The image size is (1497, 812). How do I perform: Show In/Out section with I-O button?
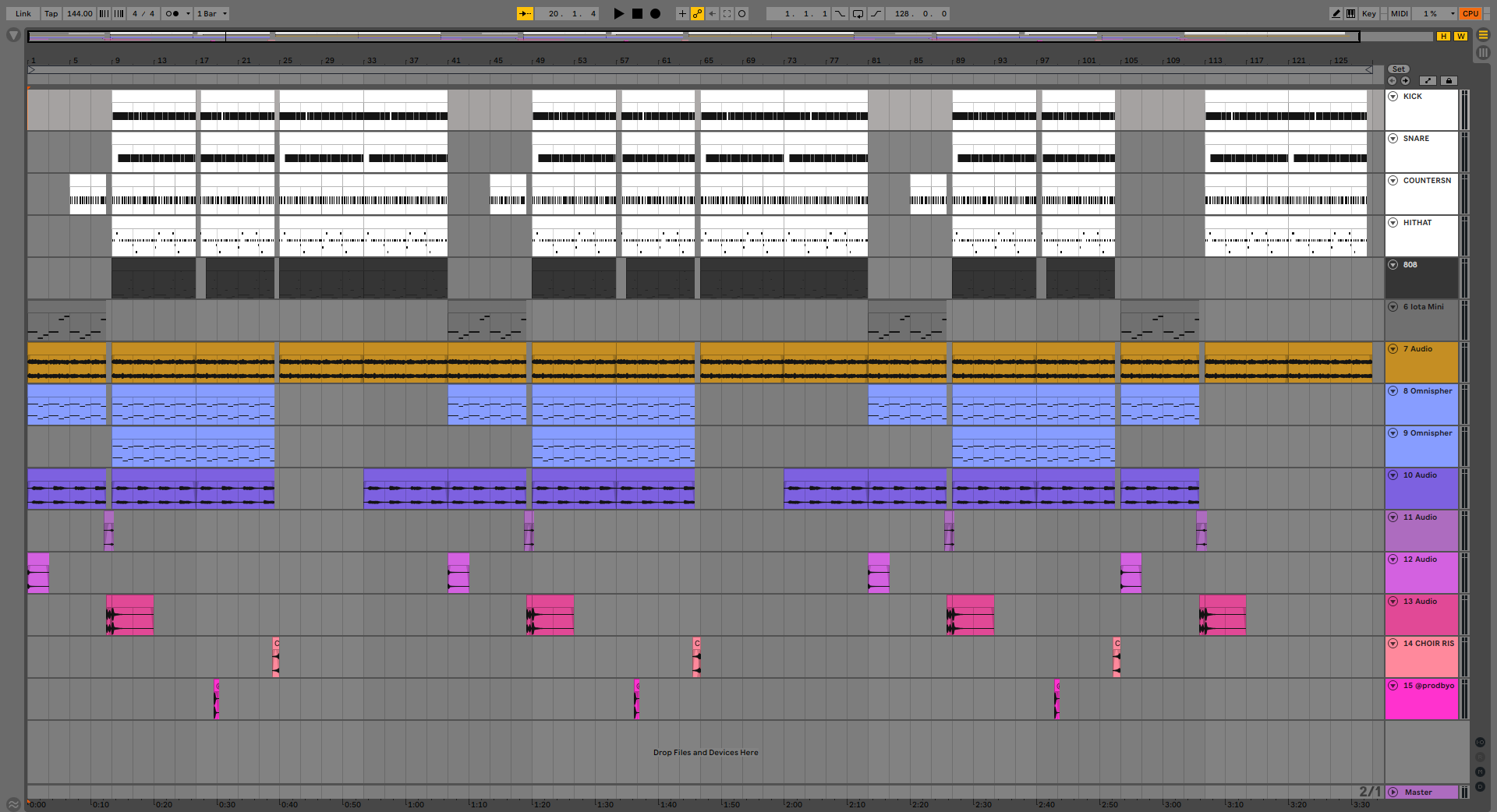tap(1480, 743)
